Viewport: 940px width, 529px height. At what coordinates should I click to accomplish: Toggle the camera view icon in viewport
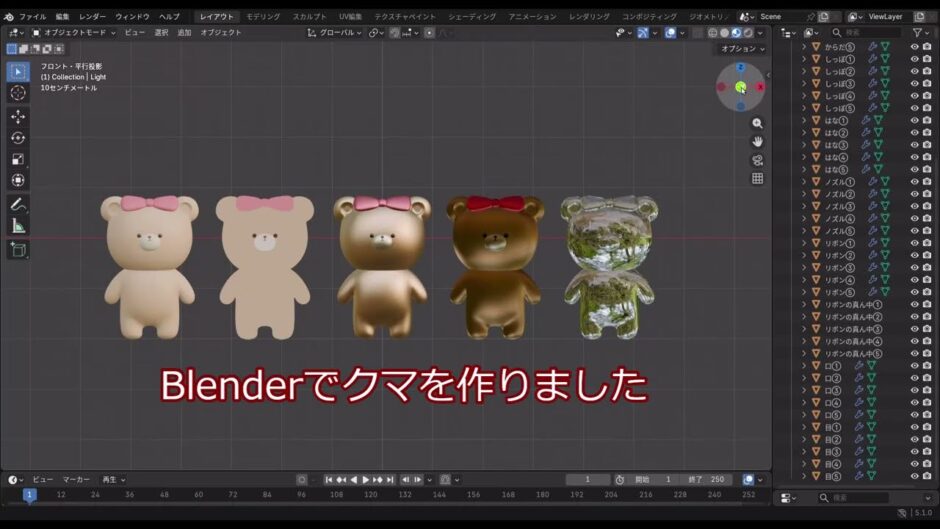tap(757, 160)
